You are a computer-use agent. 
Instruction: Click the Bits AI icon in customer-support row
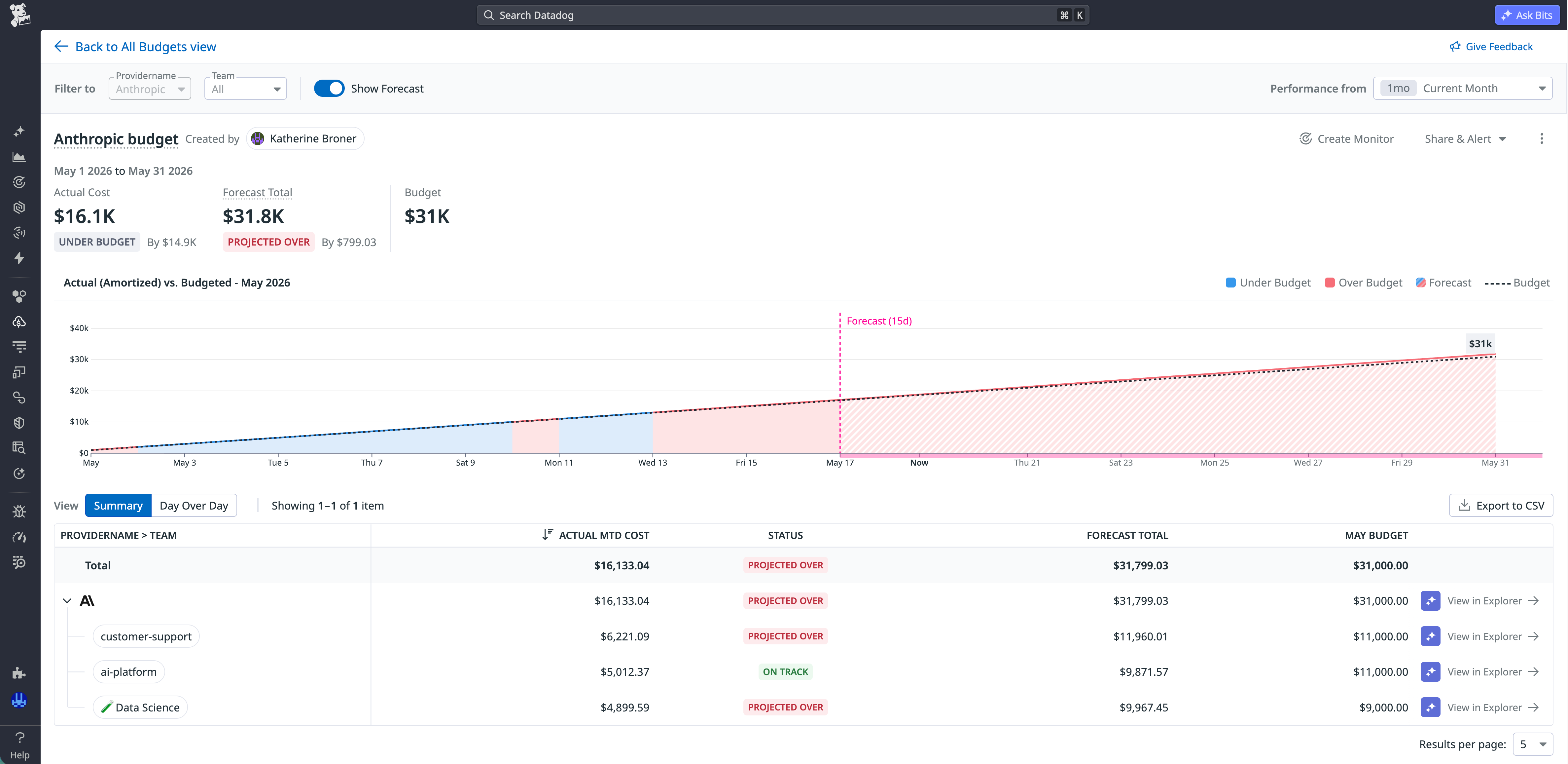coord(1430,637)
